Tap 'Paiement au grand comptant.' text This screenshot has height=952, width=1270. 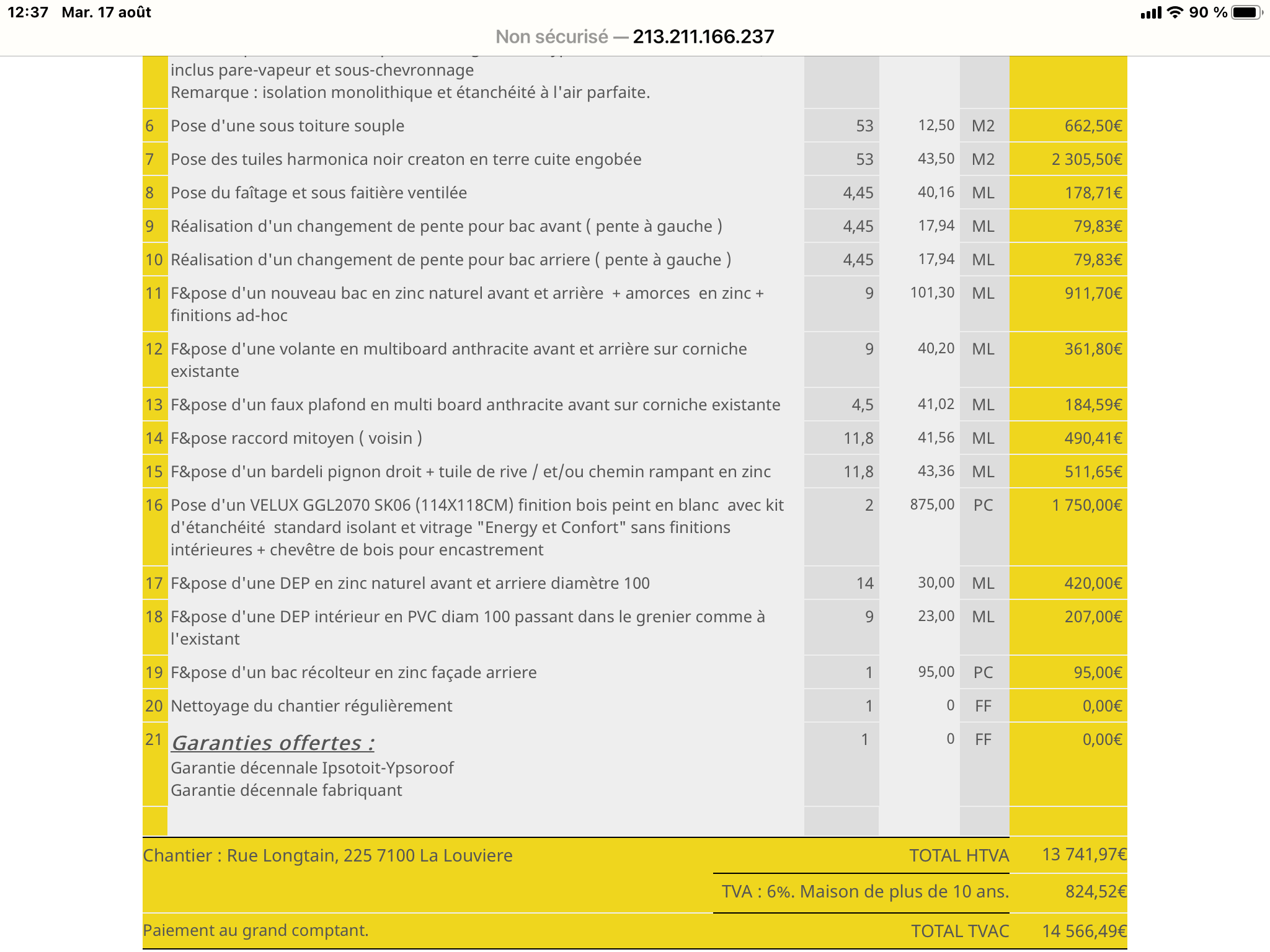coord(255,930)
